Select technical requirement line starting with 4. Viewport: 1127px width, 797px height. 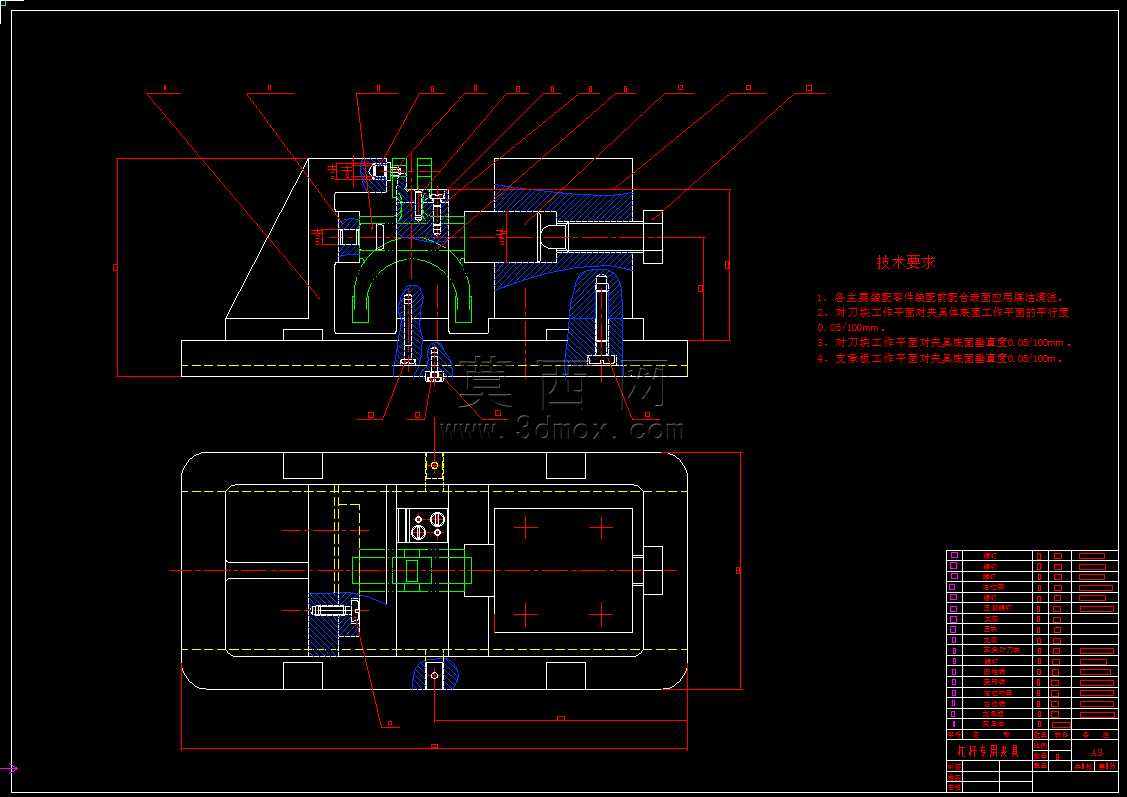(x=940, y=358)
